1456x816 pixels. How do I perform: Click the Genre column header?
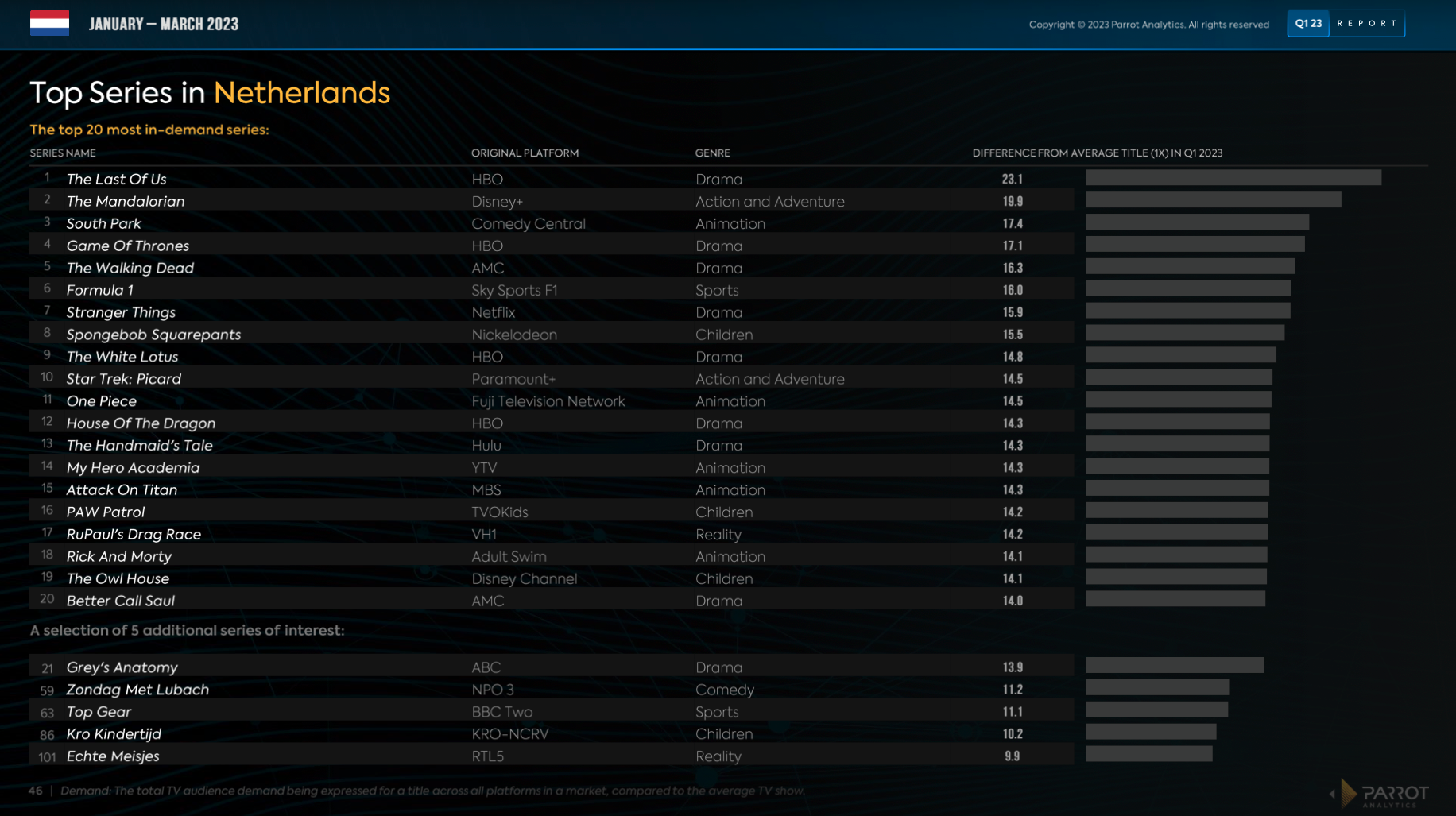[712, 153]
